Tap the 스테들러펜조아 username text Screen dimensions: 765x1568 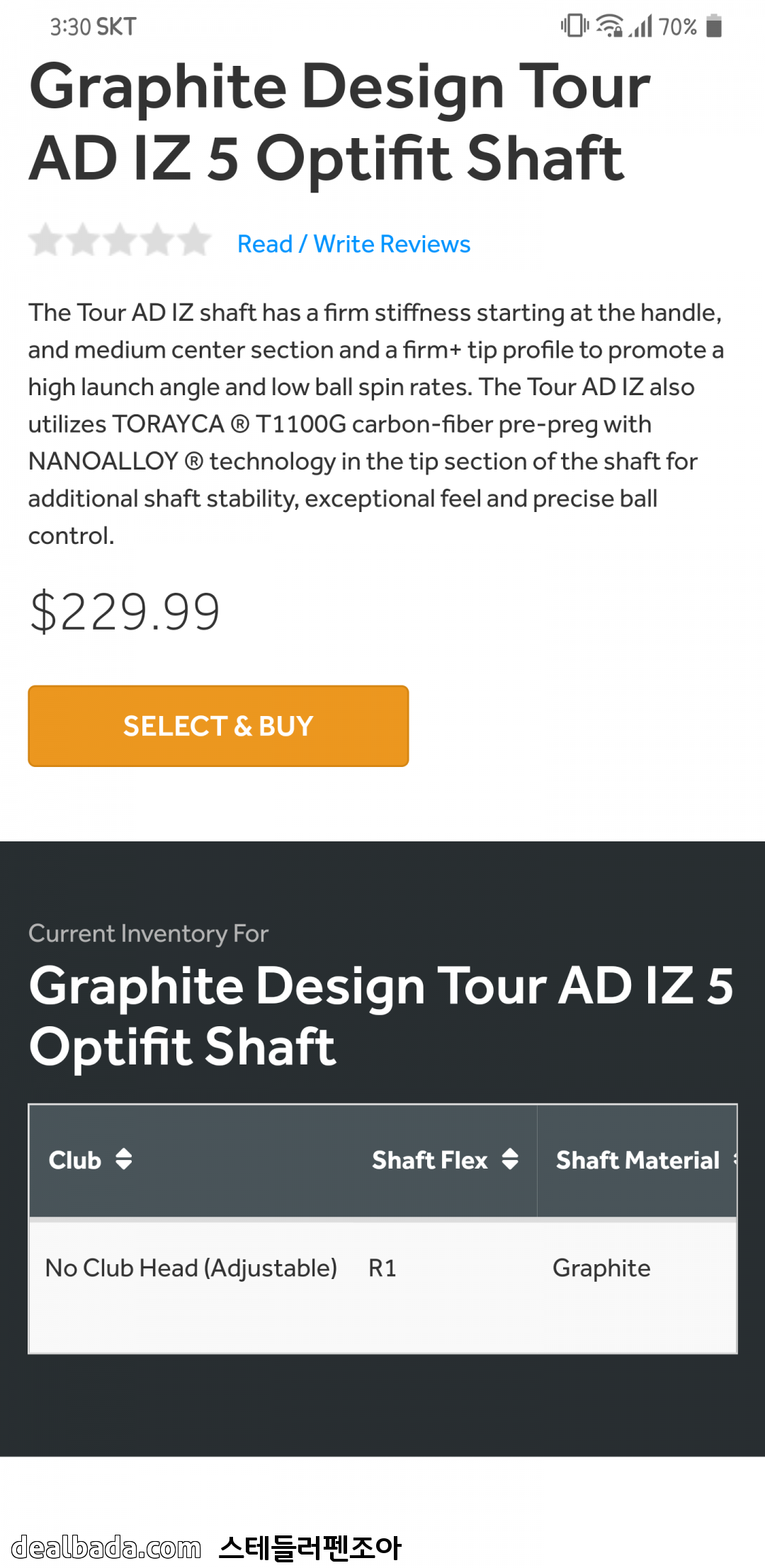click(310, 1547)
